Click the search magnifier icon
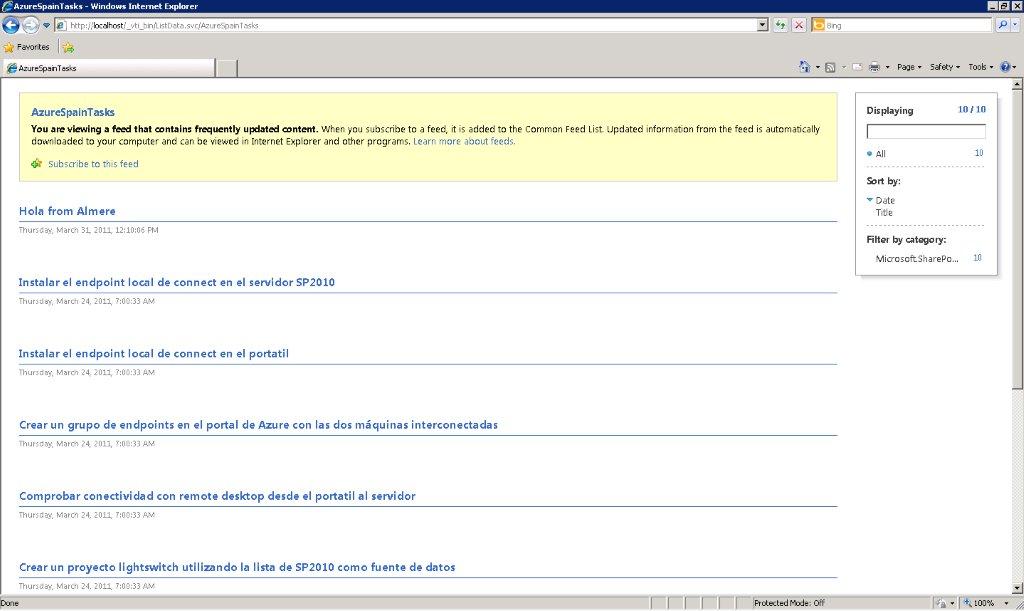 coord(1003,25)
